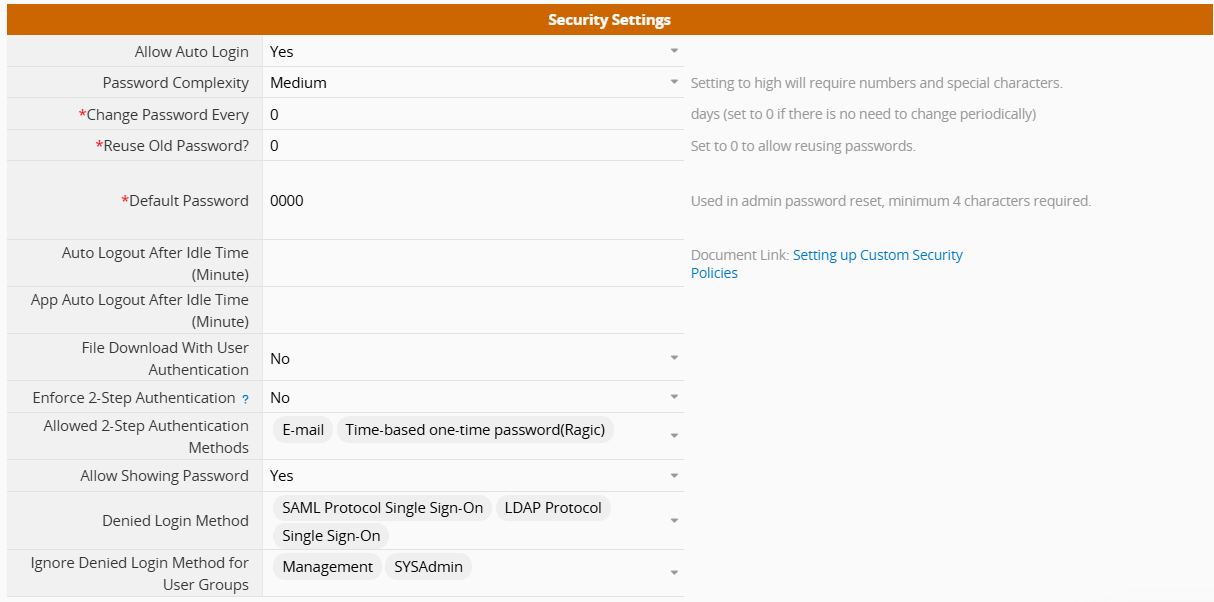Image resolution: width=1214 pixels, height=602 pixels.
Task: Open Enforce 2-Step Authentication dropdown
Action: click(x=674, y=397)
